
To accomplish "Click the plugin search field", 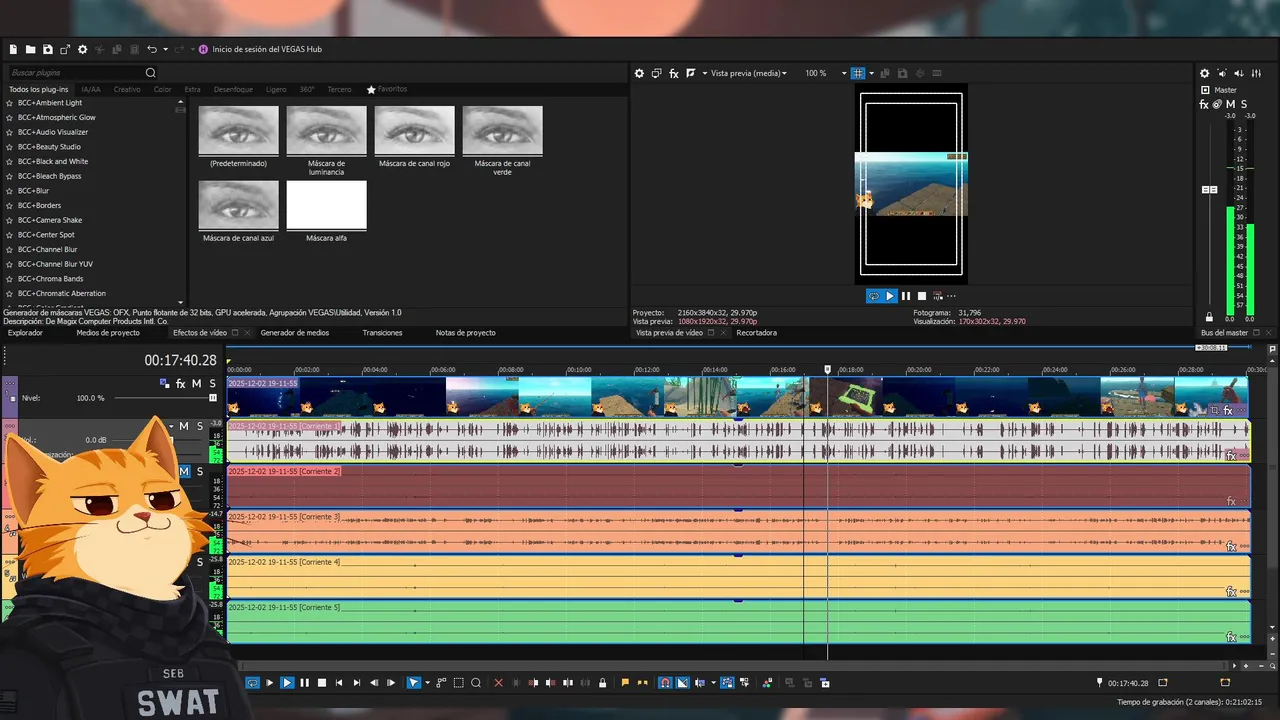I will [x=76, y=73].
